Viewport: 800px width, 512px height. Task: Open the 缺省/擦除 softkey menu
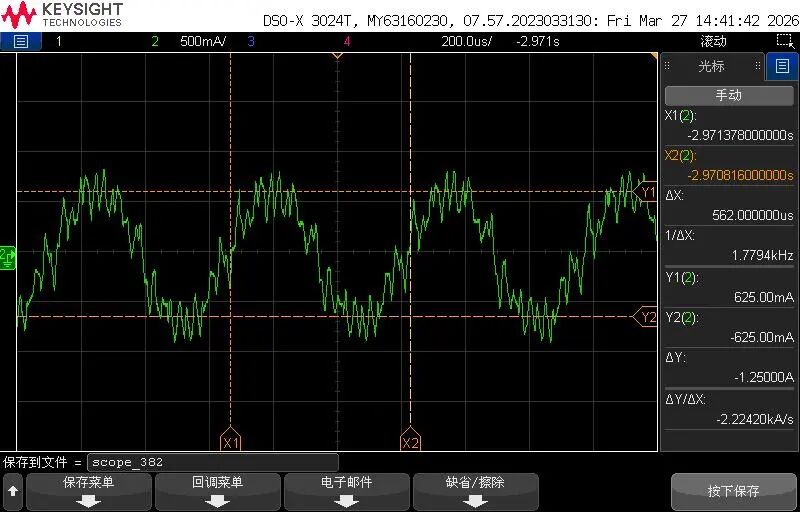click(476, 492)
